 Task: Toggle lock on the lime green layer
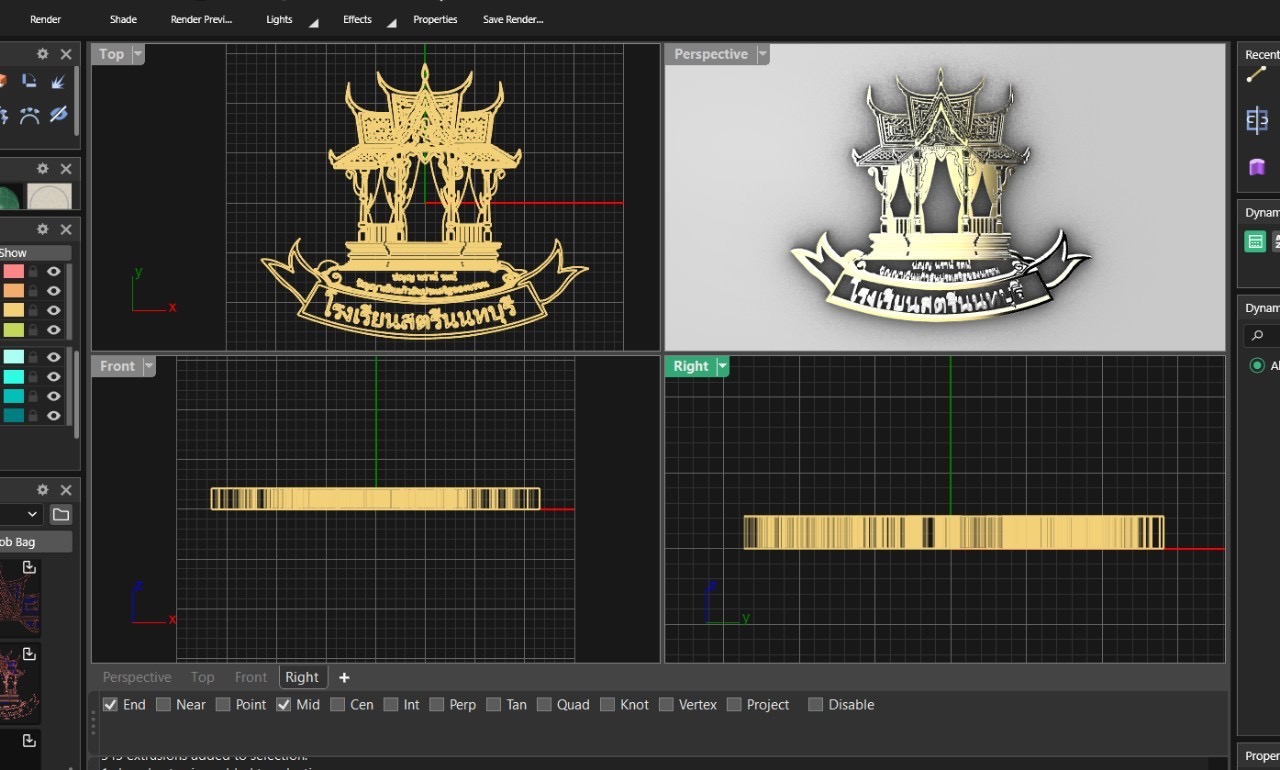[33, 330]
